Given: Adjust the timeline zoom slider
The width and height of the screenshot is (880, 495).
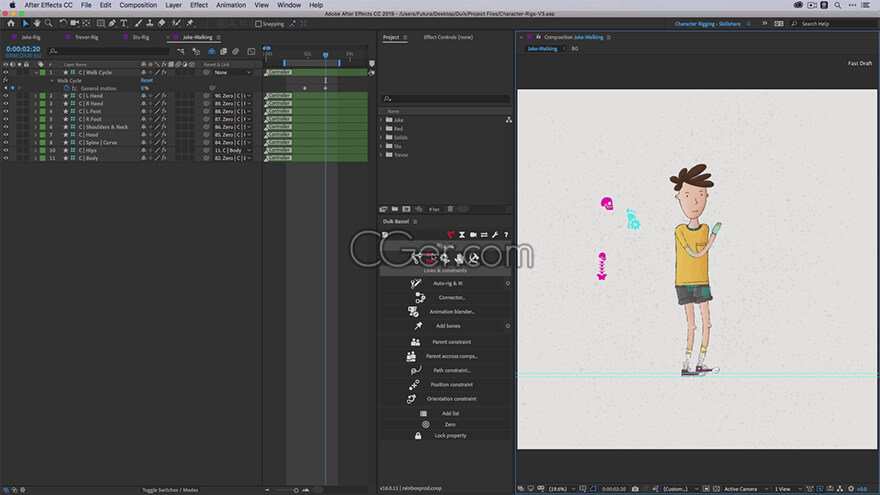Looking at the screenshot, I should pos(296,490).
